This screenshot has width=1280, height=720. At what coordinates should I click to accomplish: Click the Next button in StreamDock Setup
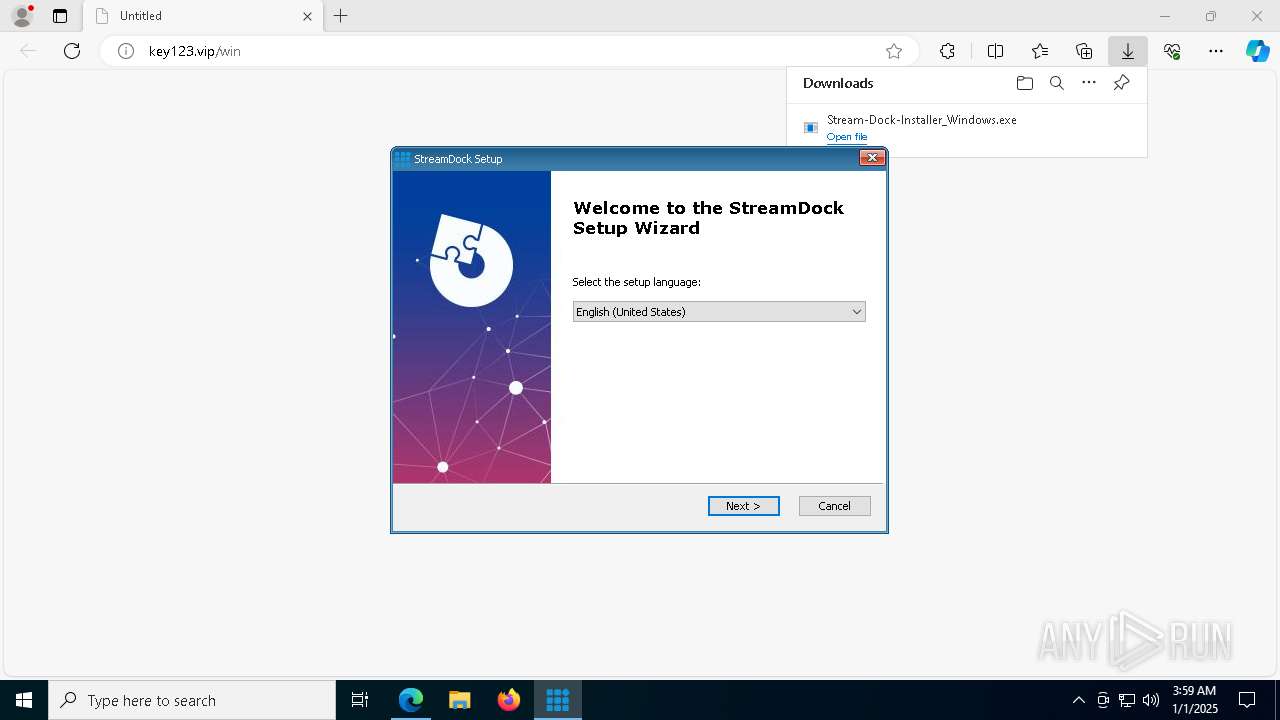pos(743,506)
